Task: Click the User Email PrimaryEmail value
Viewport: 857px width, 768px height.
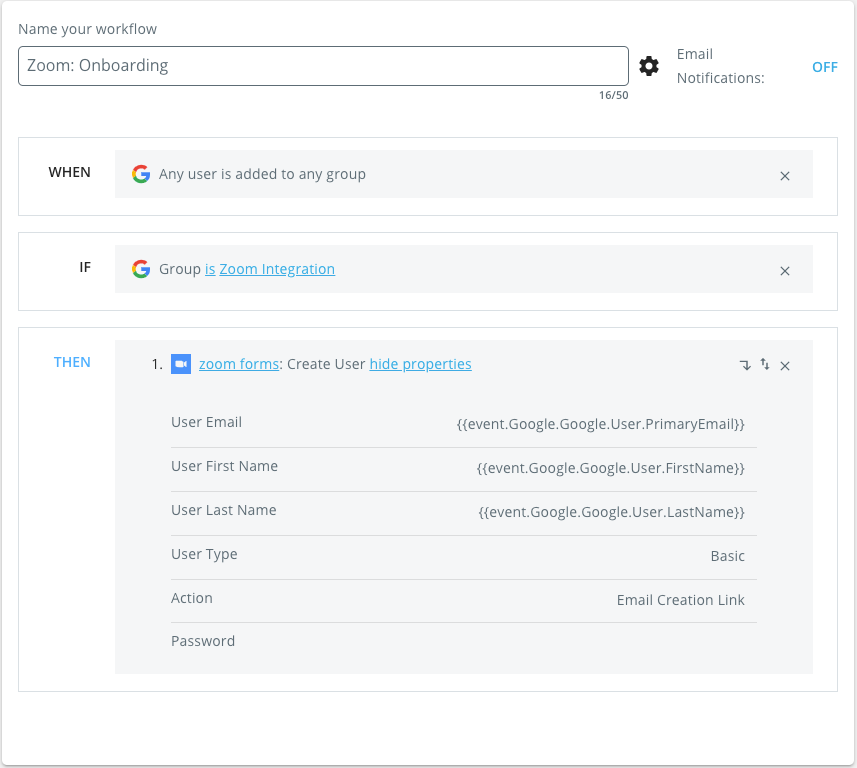Action: click(x=601, y=424)
